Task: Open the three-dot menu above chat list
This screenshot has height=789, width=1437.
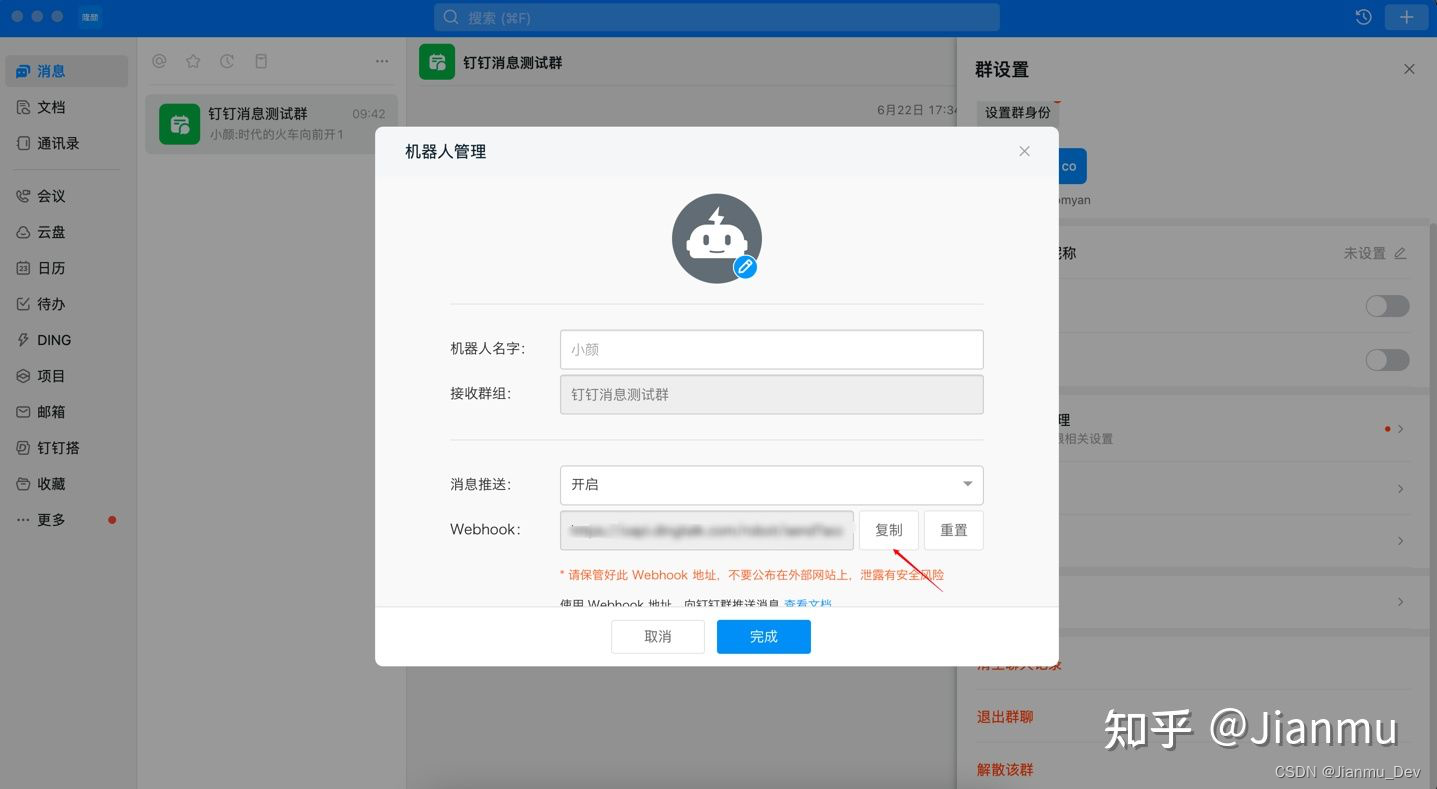Action: click(382, 61)
